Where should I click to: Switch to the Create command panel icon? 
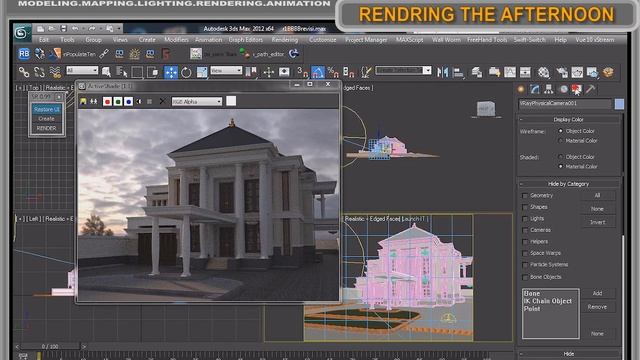(x=521, y=89)
